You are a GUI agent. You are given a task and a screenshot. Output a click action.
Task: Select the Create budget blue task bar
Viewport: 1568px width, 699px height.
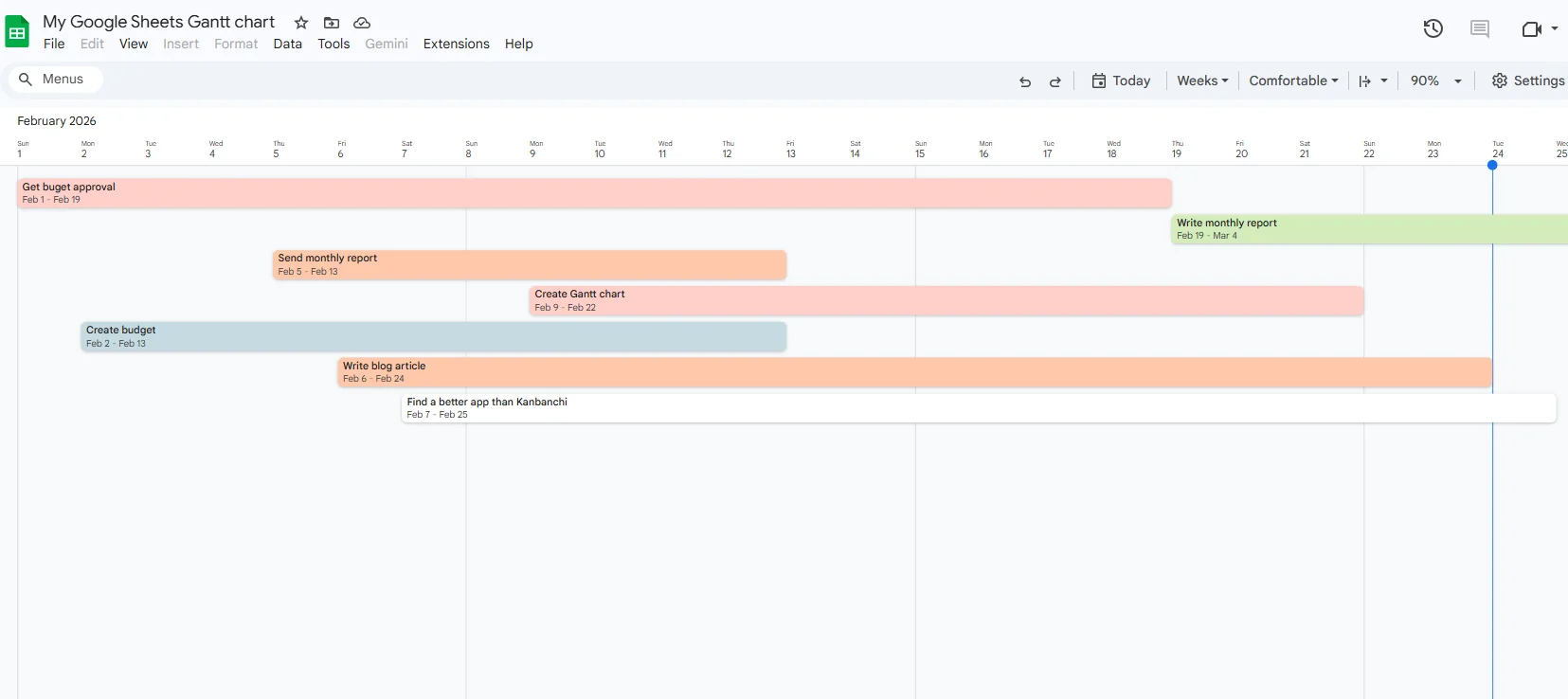[x=434, y=336]
